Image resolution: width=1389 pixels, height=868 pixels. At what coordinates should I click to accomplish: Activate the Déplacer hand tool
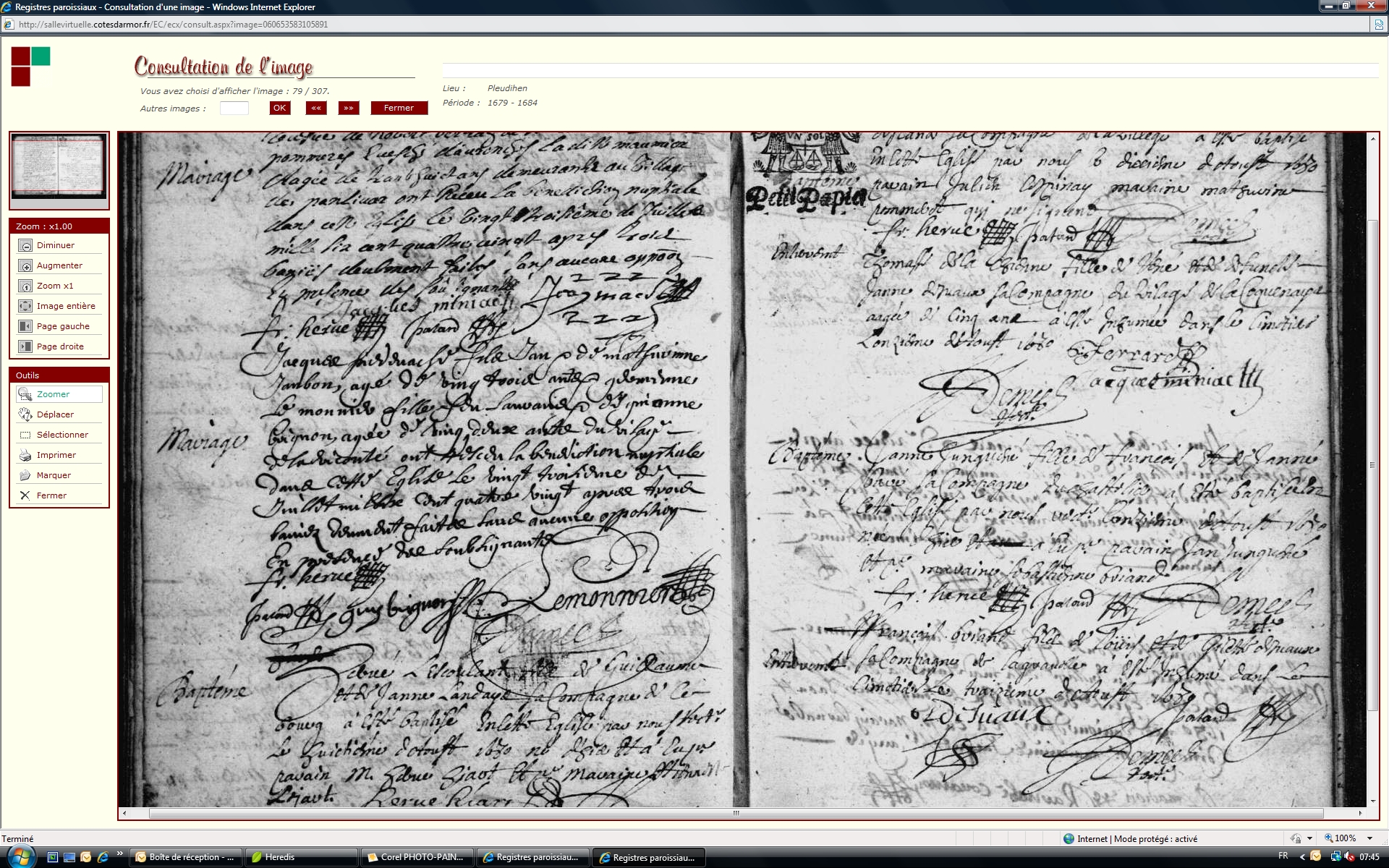tap(25, 414)
